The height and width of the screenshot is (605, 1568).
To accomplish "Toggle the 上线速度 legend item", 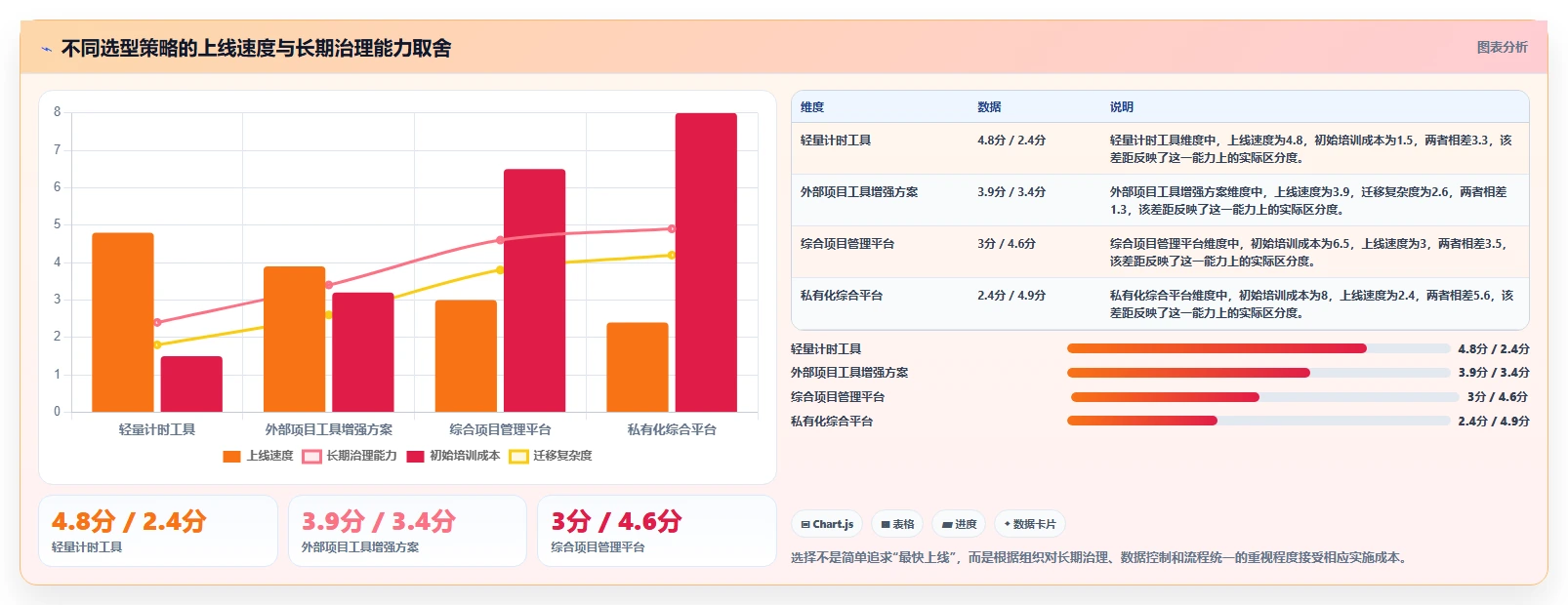I will (x=258, y=456).
